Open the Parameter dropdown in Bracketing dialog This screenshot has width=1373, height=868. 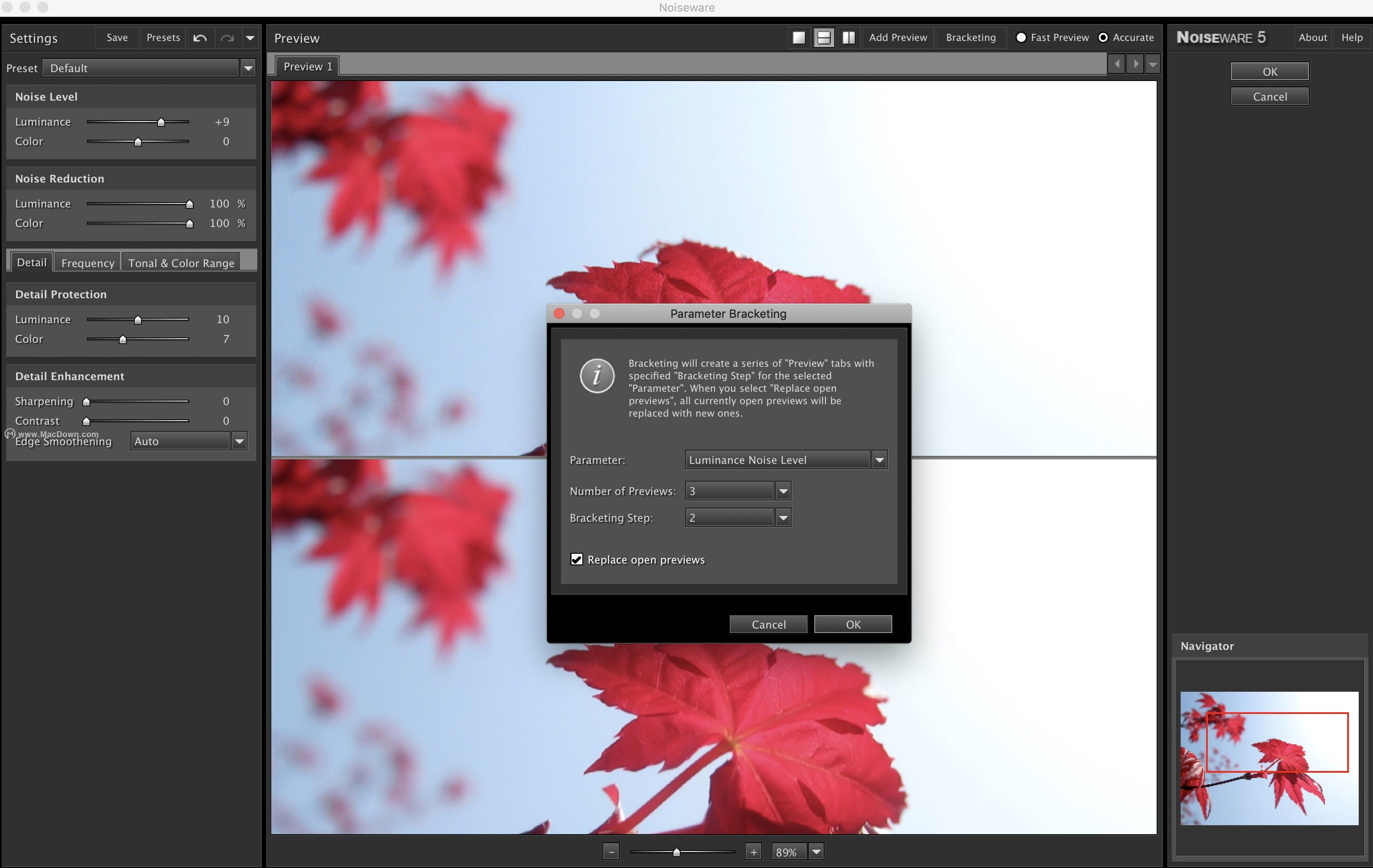tap(879, 459)
